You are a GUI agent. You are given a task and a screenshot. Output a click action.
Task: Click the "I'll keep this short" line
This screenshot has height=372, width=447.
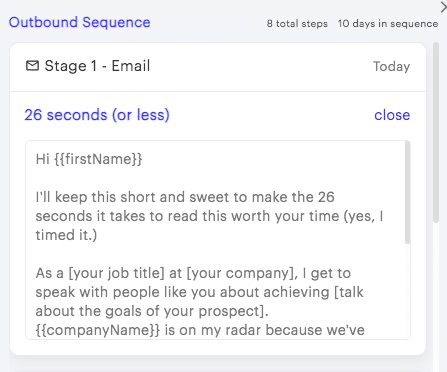pyautogui.click(x=185, y=197)
